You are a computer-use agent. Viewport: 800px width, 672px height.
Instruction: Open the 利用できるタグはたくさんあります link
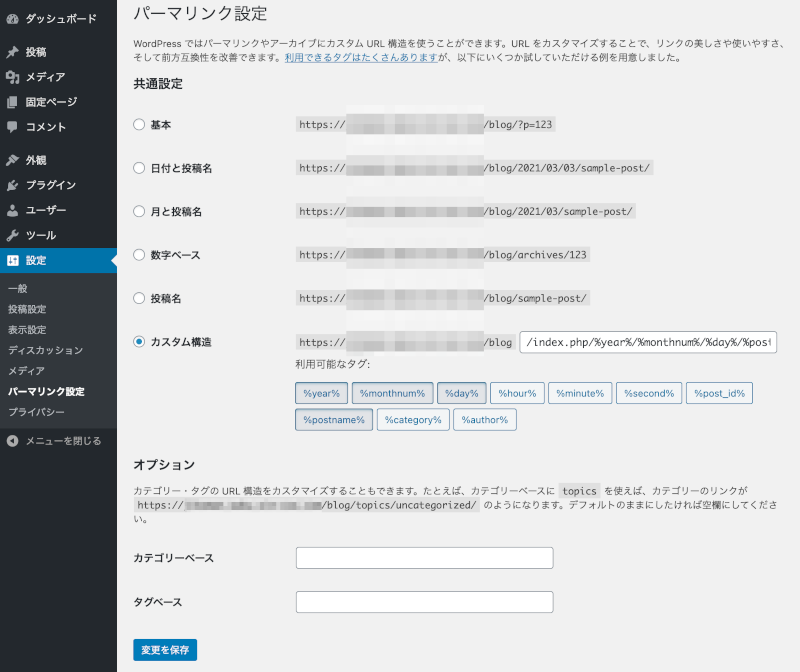pos(361,58)
